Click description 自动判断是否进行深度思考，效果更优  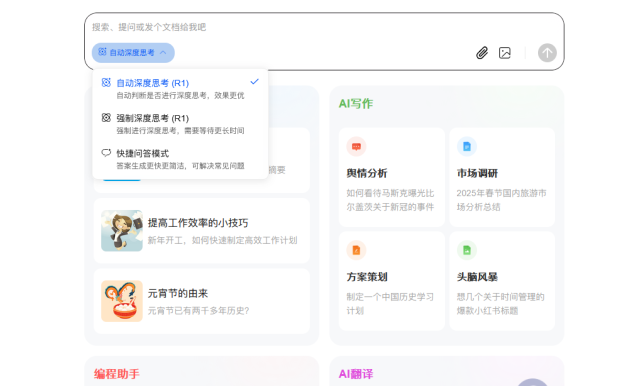(x=180, y=96)
